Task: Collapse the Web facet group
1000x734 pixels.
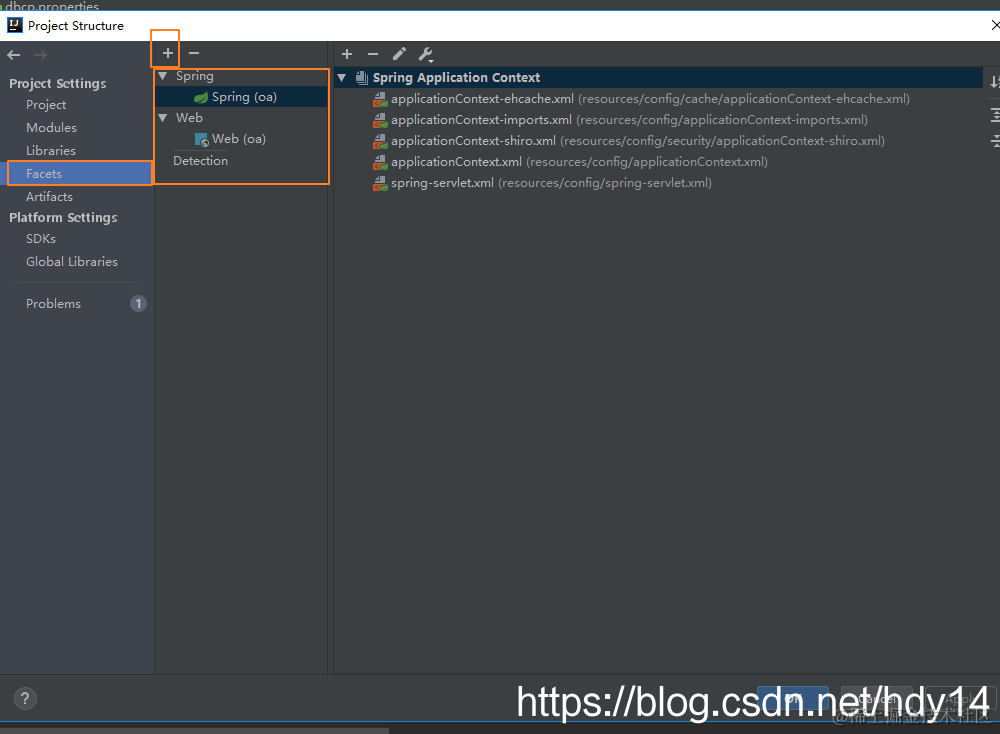Action: pyautogui.click(x=163, y=118)
